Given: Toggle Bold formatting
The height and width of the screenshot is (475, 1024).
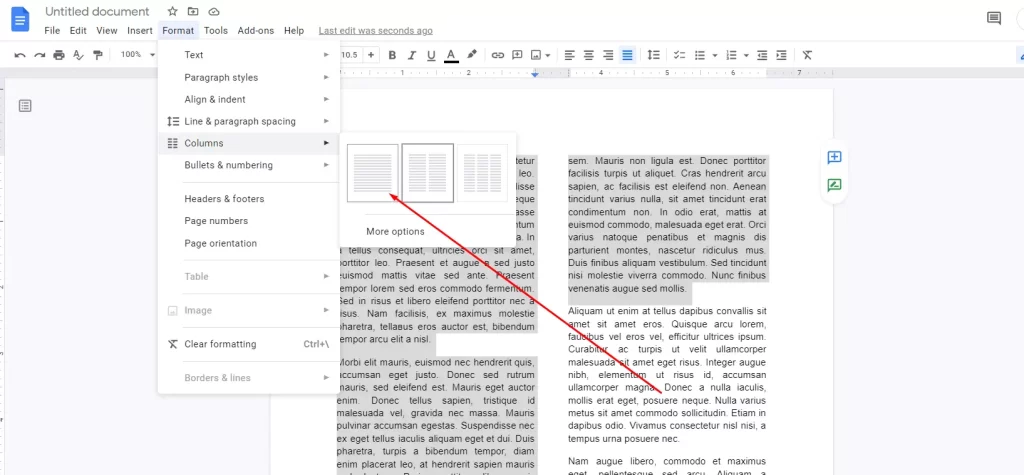Looking at the screenshot, I should [392, 55].
